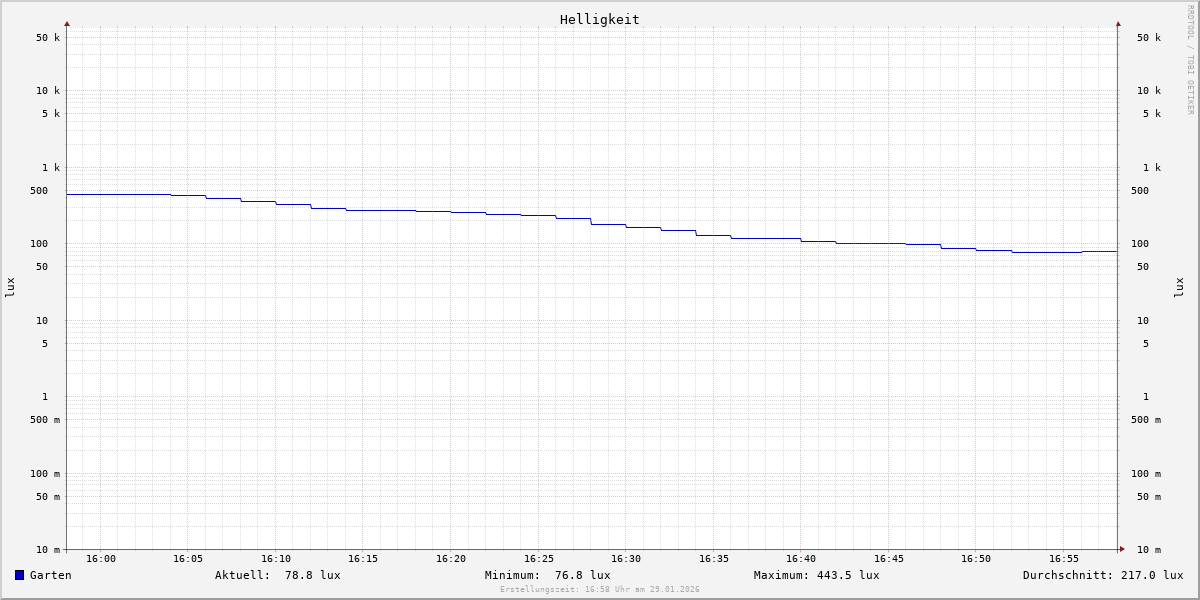Click the 16:10 time axis label
The image size is (1200, 600).
276,559
